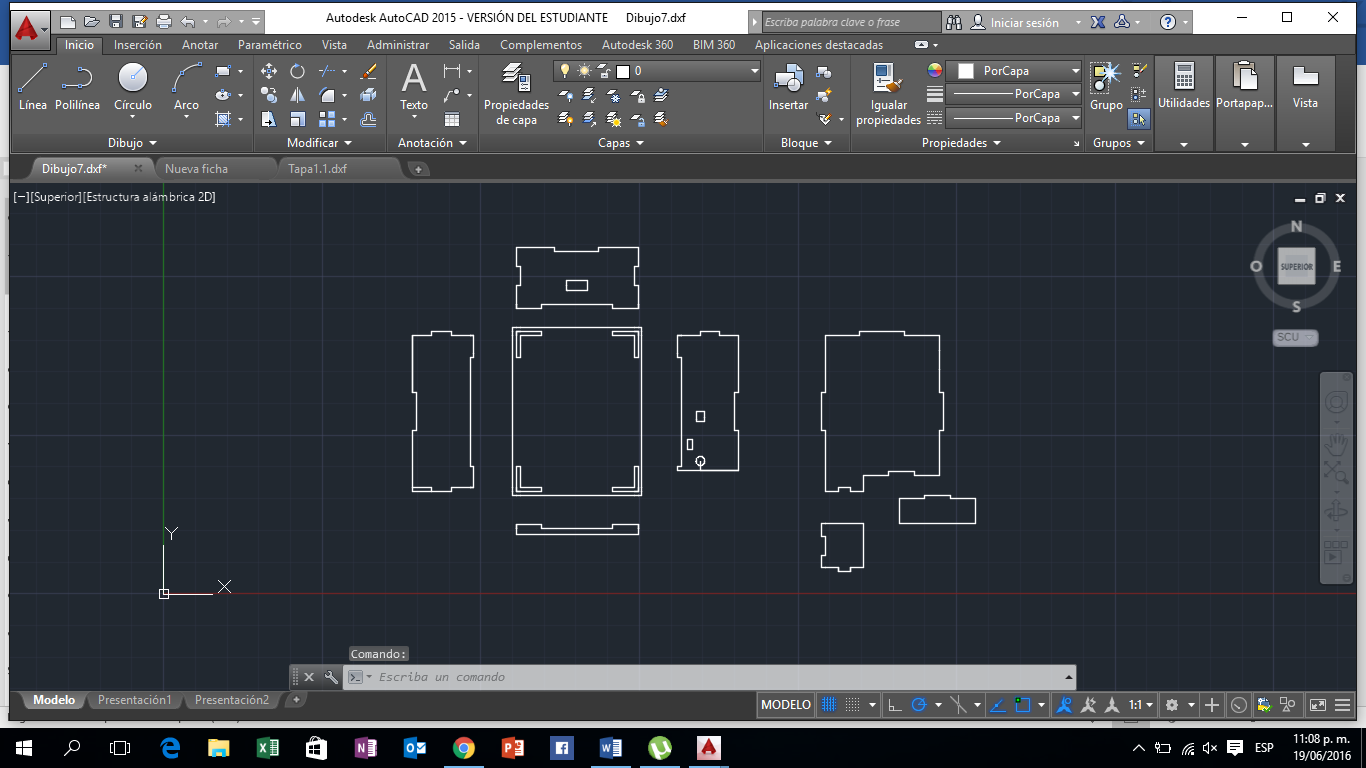Select the Polilínea tool
The image size is (1366, 768).
[x=77, y=86]
